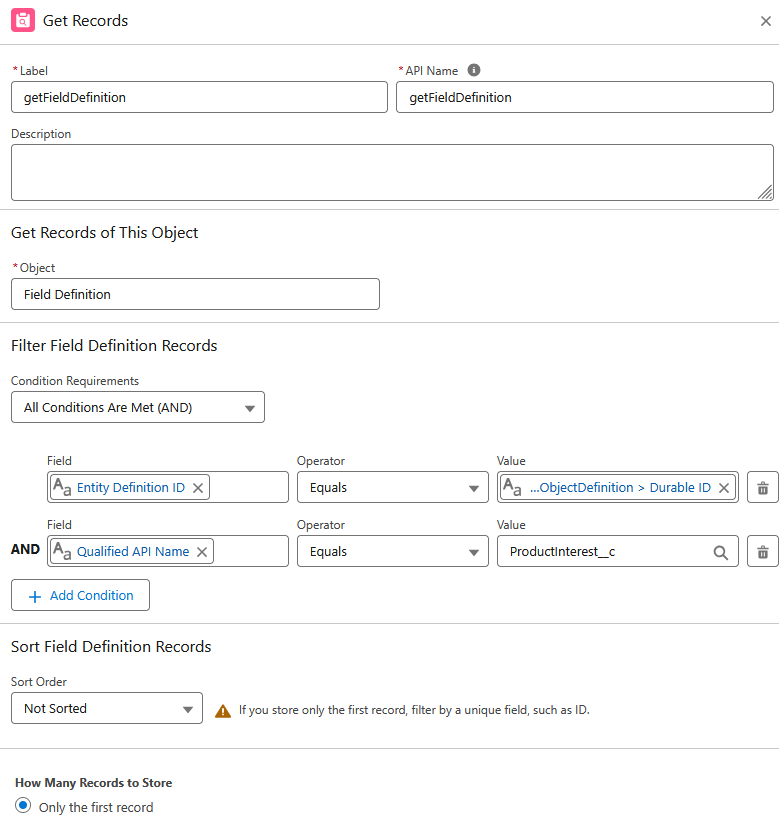Open the Condition Requirements dropdown
This screenshot has width=779, height=817.
[138, 407]
